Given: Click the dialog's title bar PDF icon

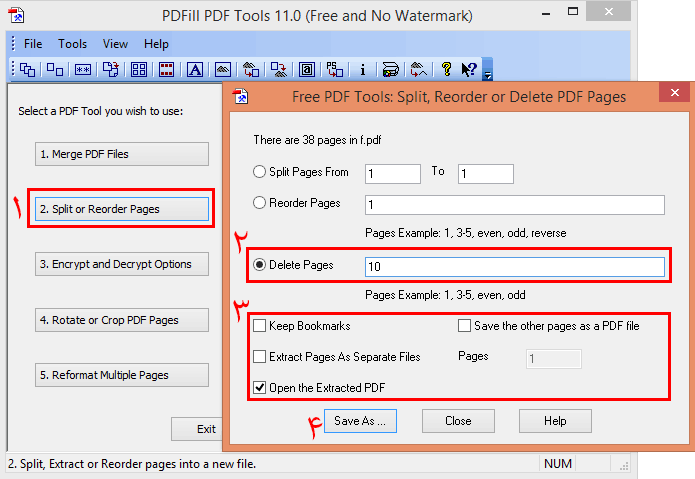Looking at the screenshot, I should tap(241, 96).
